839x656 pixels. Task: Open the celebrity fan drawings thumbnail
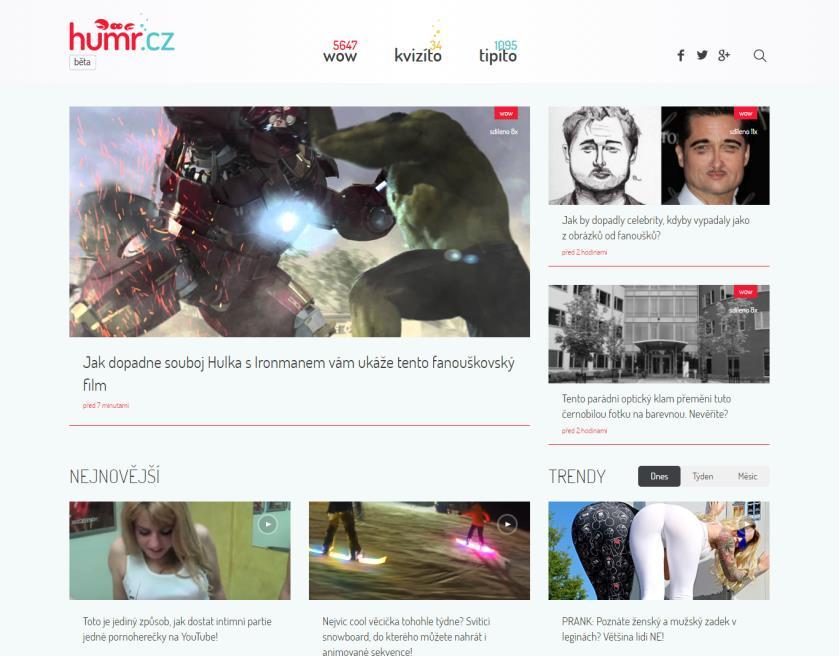[x=659, y=155]
